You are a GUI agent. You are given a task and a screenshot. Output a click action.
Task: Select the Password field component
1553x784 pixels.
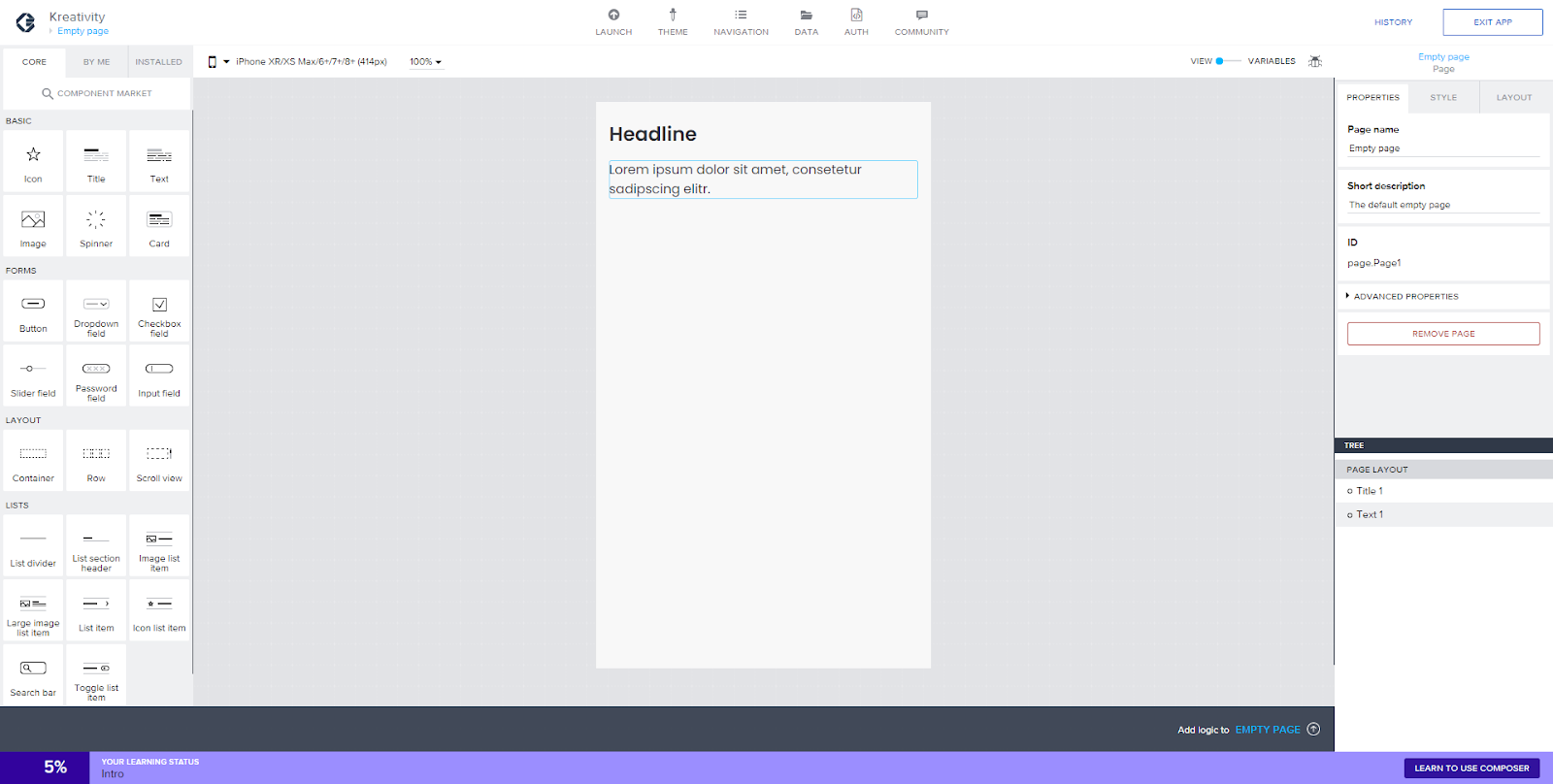[96, 376]
